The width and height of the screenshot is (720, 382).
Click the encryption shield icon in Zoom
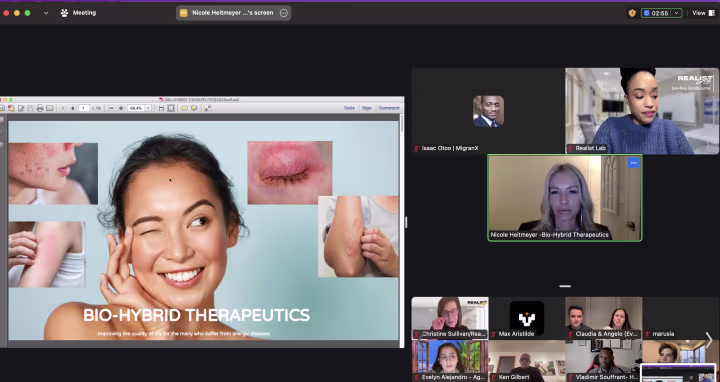point(632,13)
